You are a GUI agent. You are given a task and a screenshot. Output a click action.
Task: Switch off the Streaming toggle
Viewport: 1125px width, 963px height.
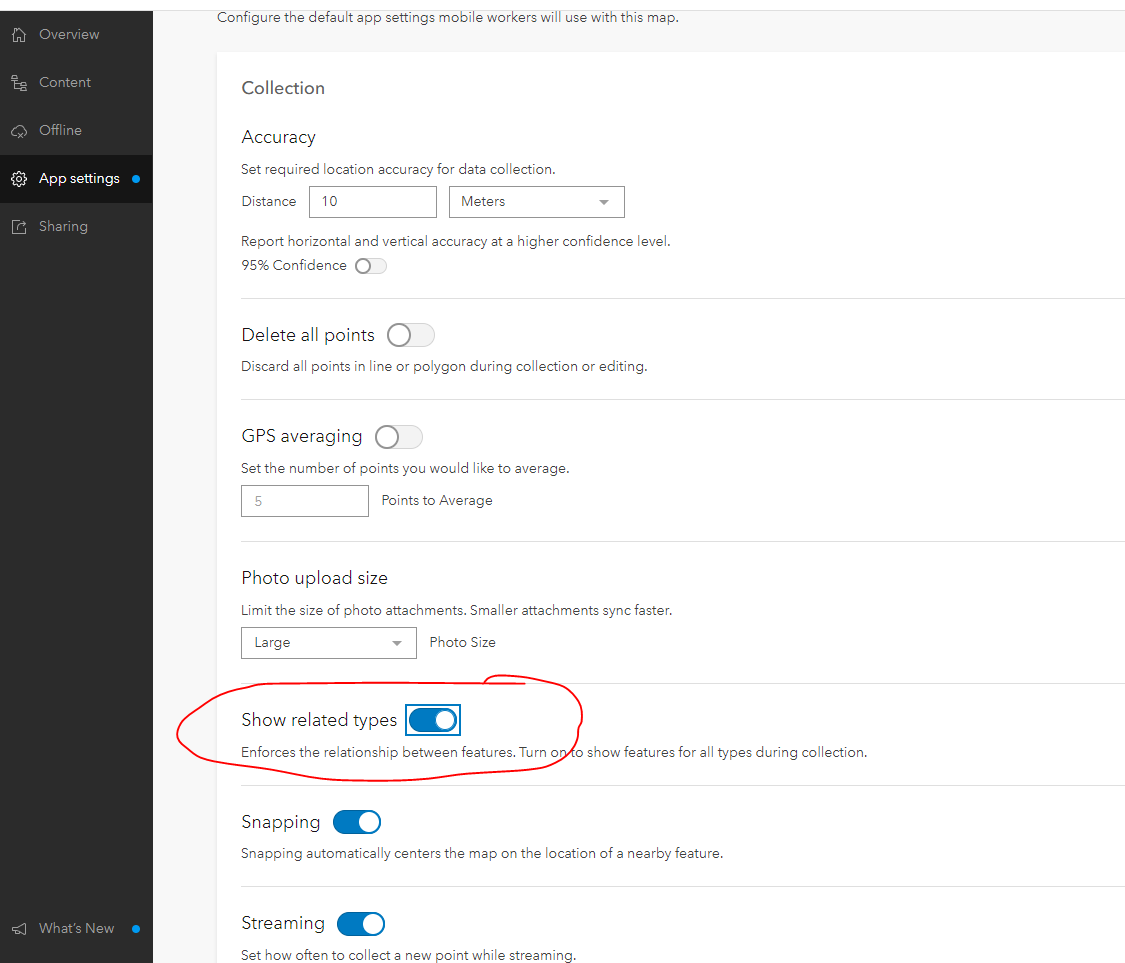click(361, 924)
